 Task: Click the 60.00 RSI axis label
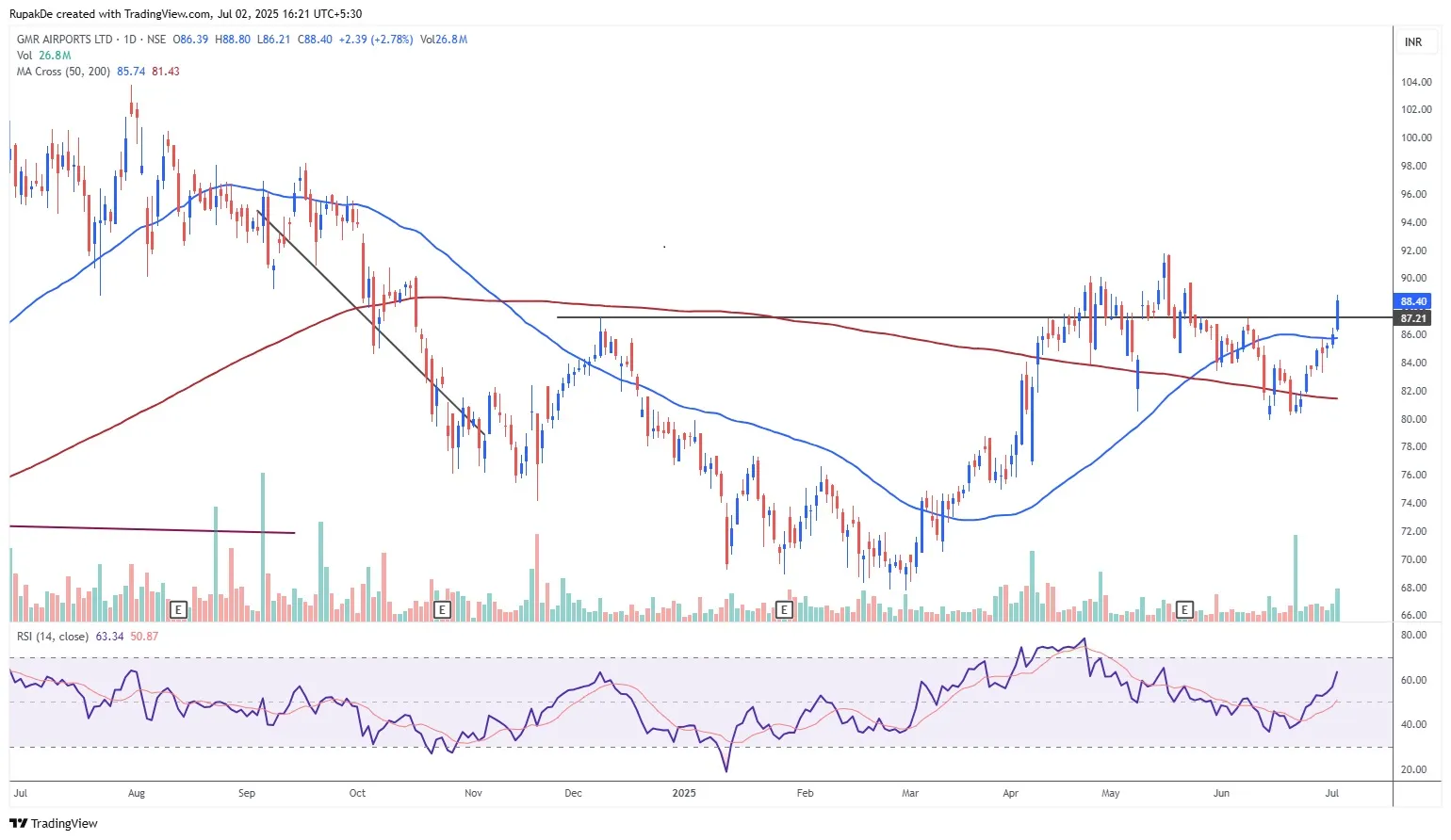tap(1413, 680)
